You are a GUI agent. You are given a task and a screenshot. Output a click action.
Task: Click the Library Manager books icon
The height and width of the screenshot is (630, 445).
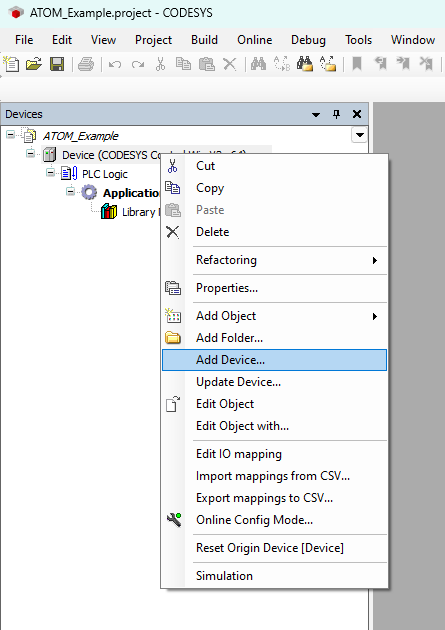pos(109,211)
